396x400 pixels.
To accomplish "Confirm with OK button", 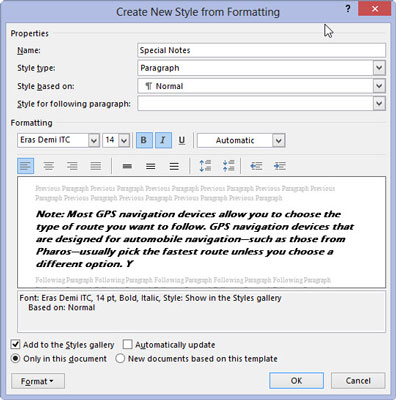I will [296, 380].
